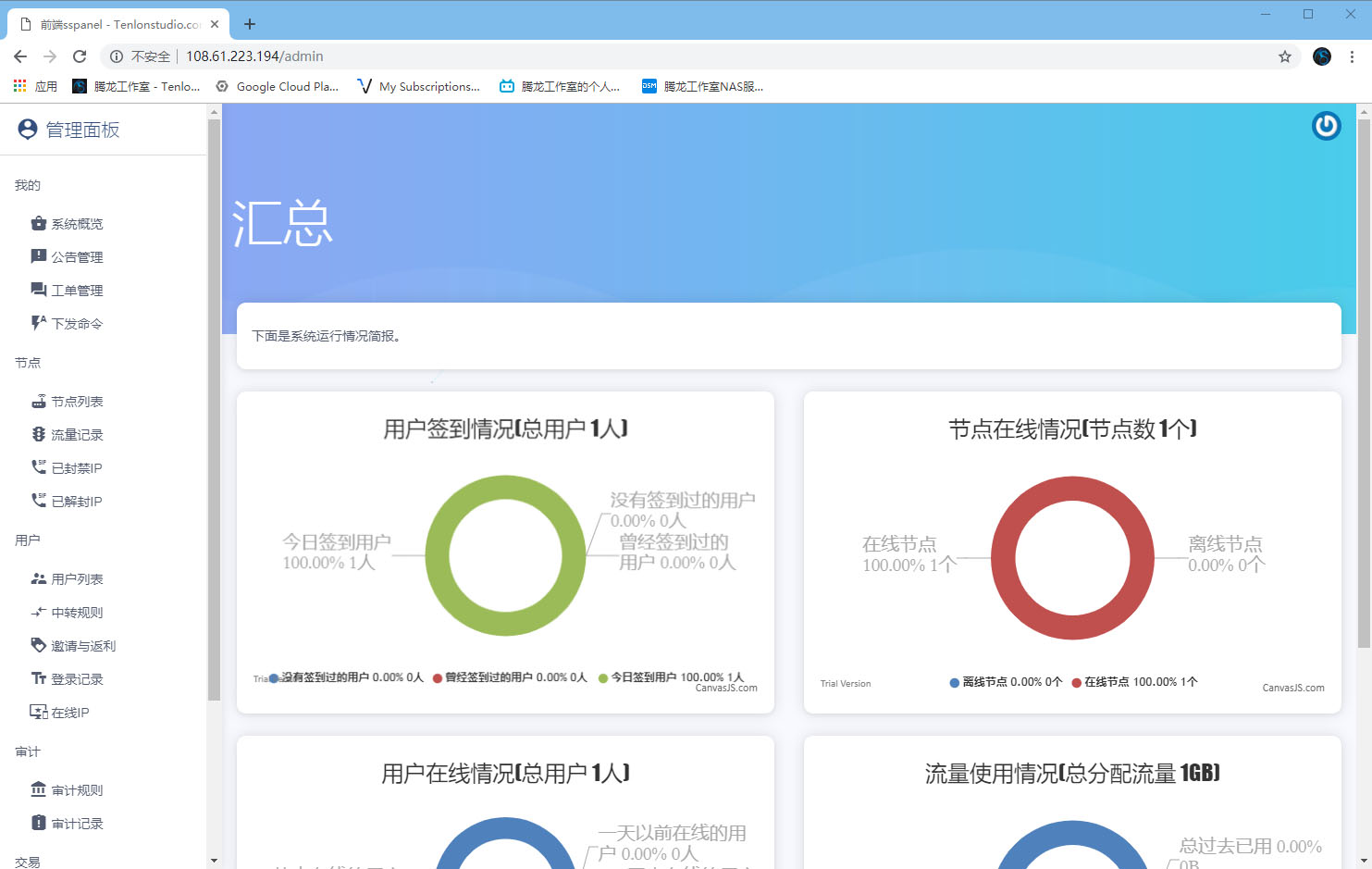
Task: Click 用户在线情况 chart title
Action: point(506,773)
